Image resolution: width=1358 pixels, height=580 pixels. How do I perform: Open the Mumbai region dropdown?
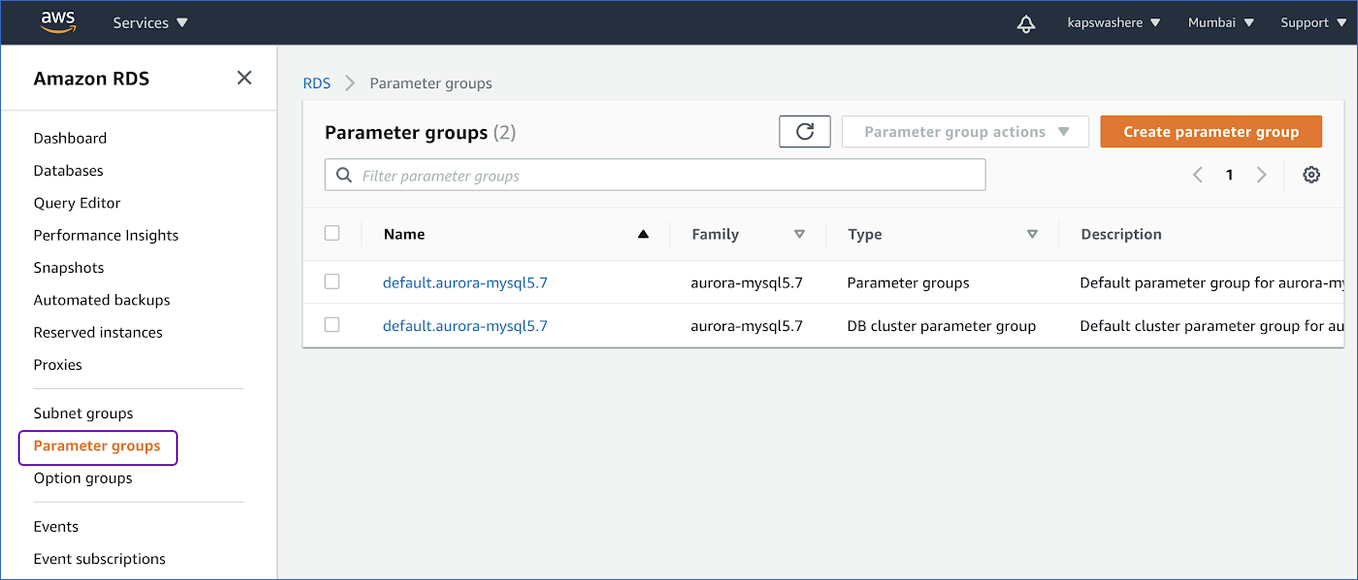[1220, 22]
